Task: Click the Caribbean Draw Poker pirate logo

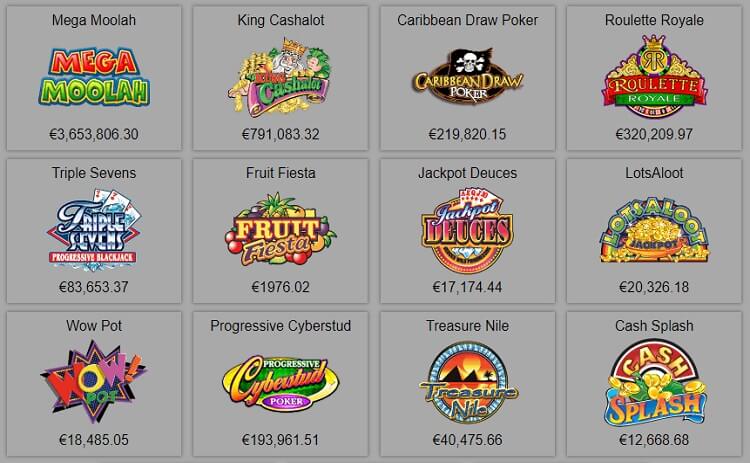Action: tap(467, 77)
